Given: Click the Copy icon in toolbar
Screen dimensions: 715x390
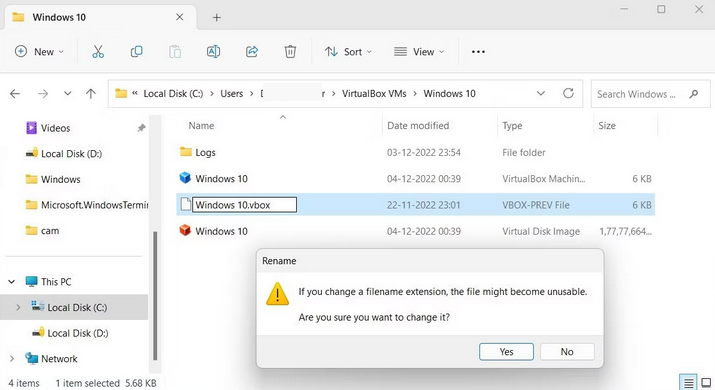Looking at the screenshot, I should (x=136, y=52).
